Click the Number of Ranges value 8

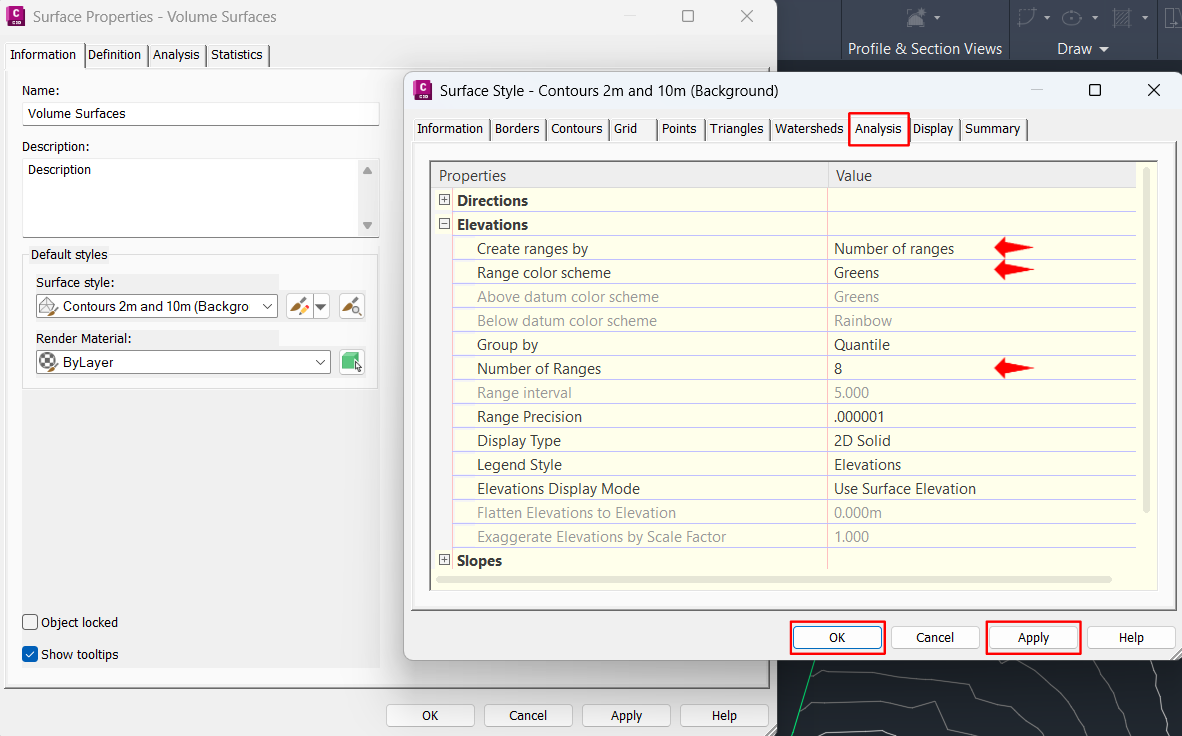pos(838,369)
